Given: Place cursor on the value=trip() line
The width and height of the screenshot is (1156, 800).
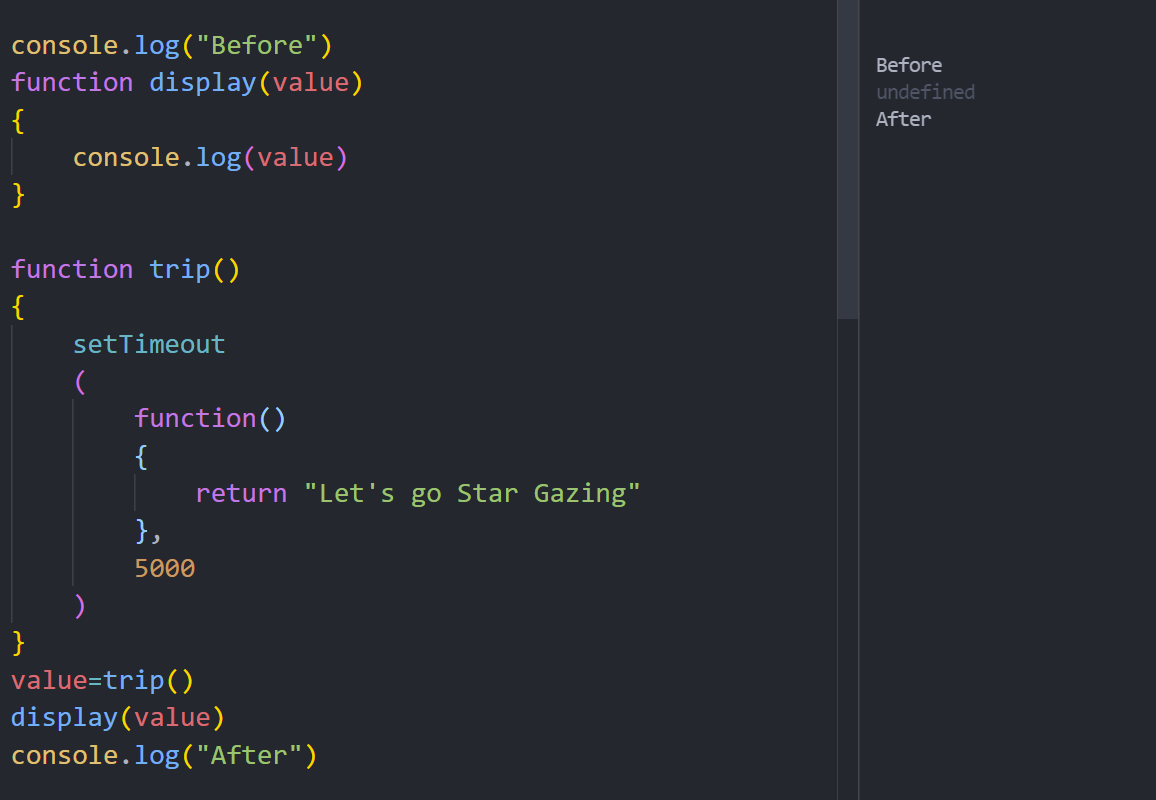Looking at the screenshot, I should tap(100, 680).
